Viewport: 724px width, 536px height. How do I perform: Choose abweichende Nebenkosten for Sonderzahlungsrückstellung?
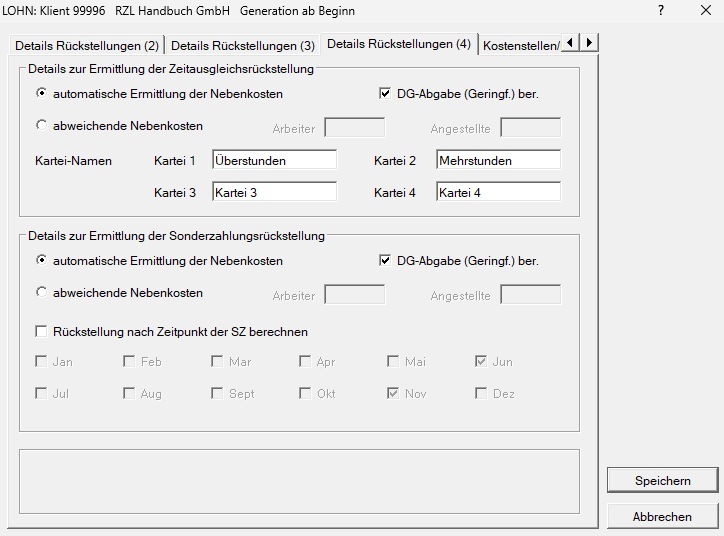click(41, 293)
